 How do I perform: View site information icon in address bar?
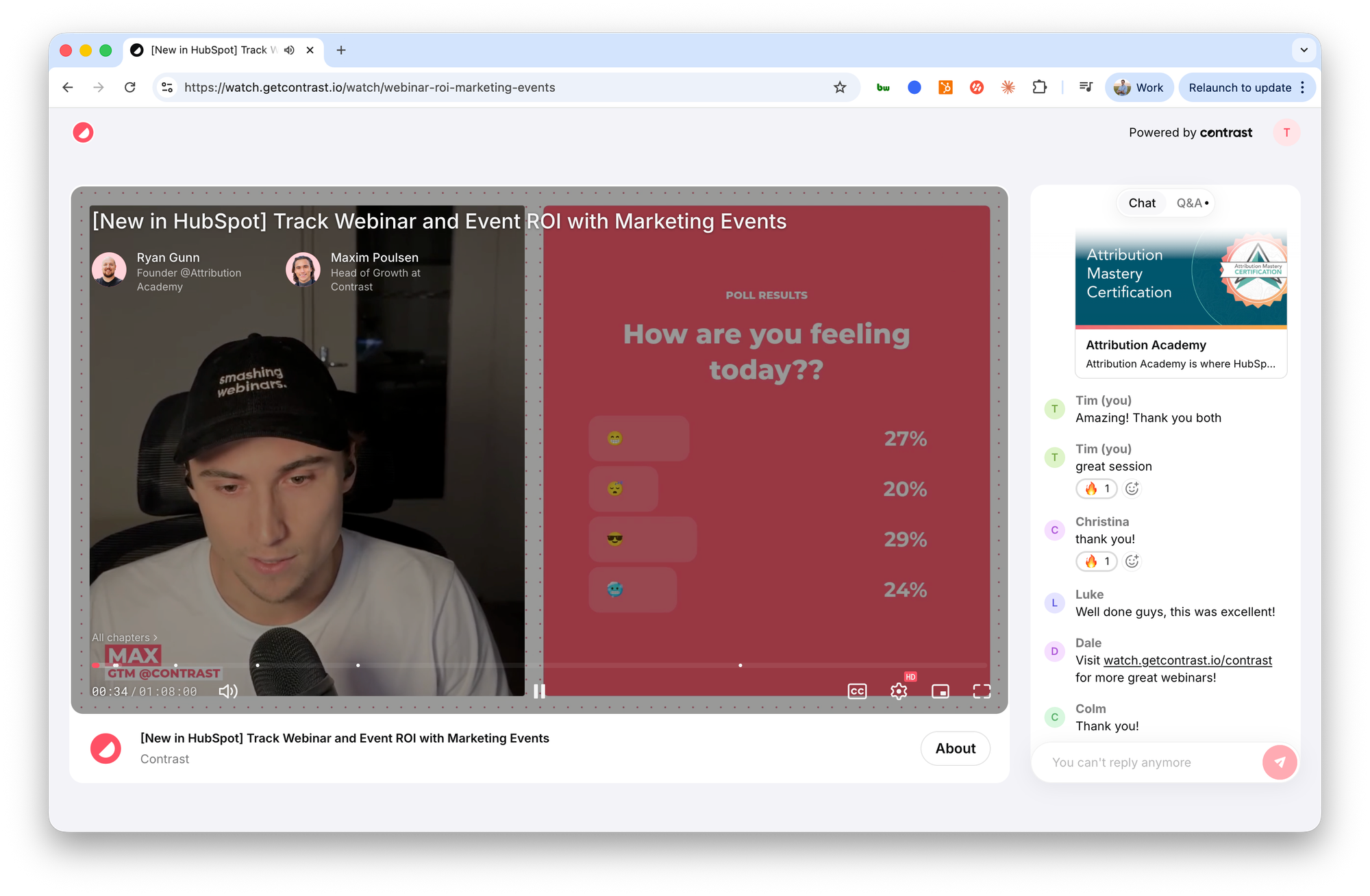click(x=167, y=87)
